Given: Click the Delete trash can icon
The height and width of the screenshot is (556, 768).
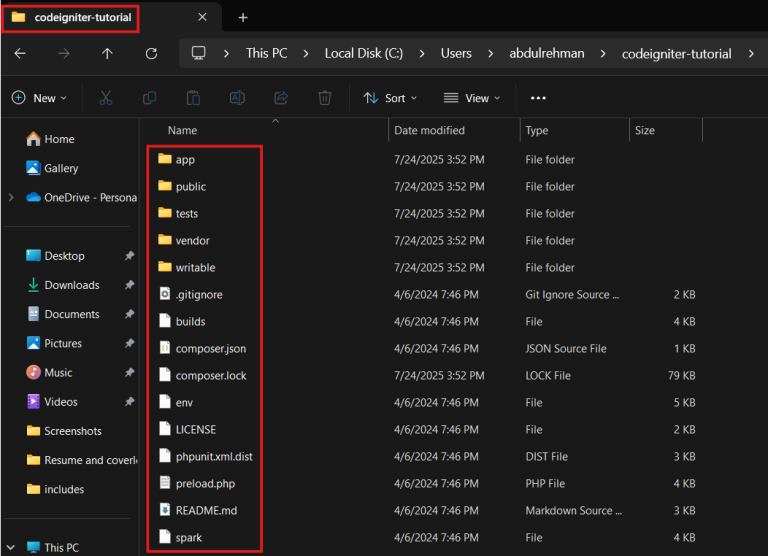Looking at the screenshot, I should pyautogui.click(x=325, y=98).
